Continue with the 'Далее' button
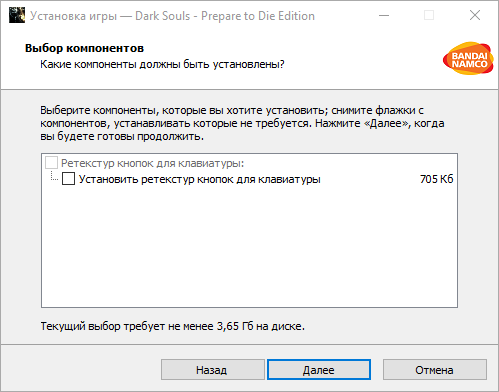This screenshot has height=392, width=499. pos(319,370)
